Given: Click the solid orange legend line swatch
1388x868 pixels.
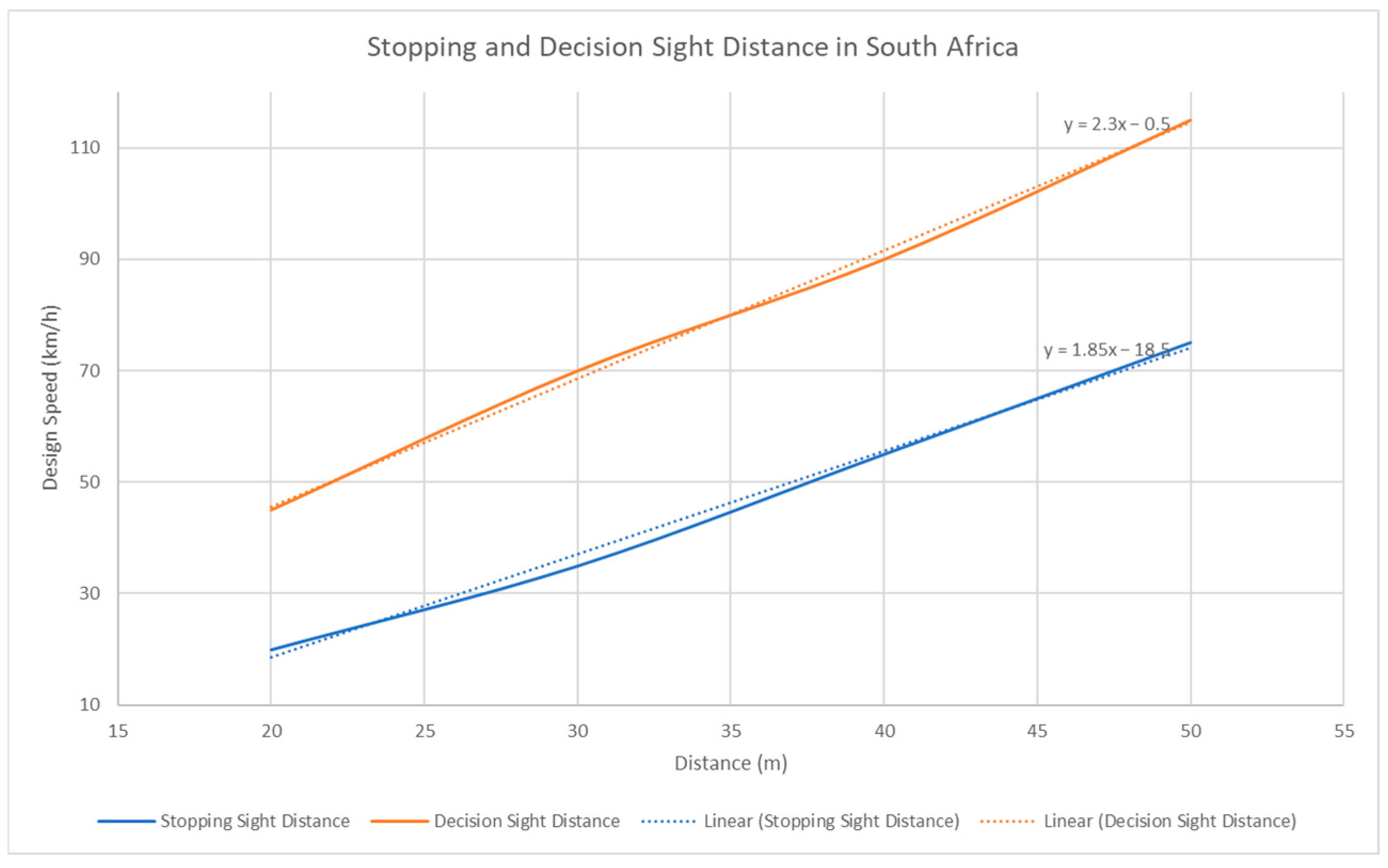Looking at the screenshot, I should pos(400,822).
